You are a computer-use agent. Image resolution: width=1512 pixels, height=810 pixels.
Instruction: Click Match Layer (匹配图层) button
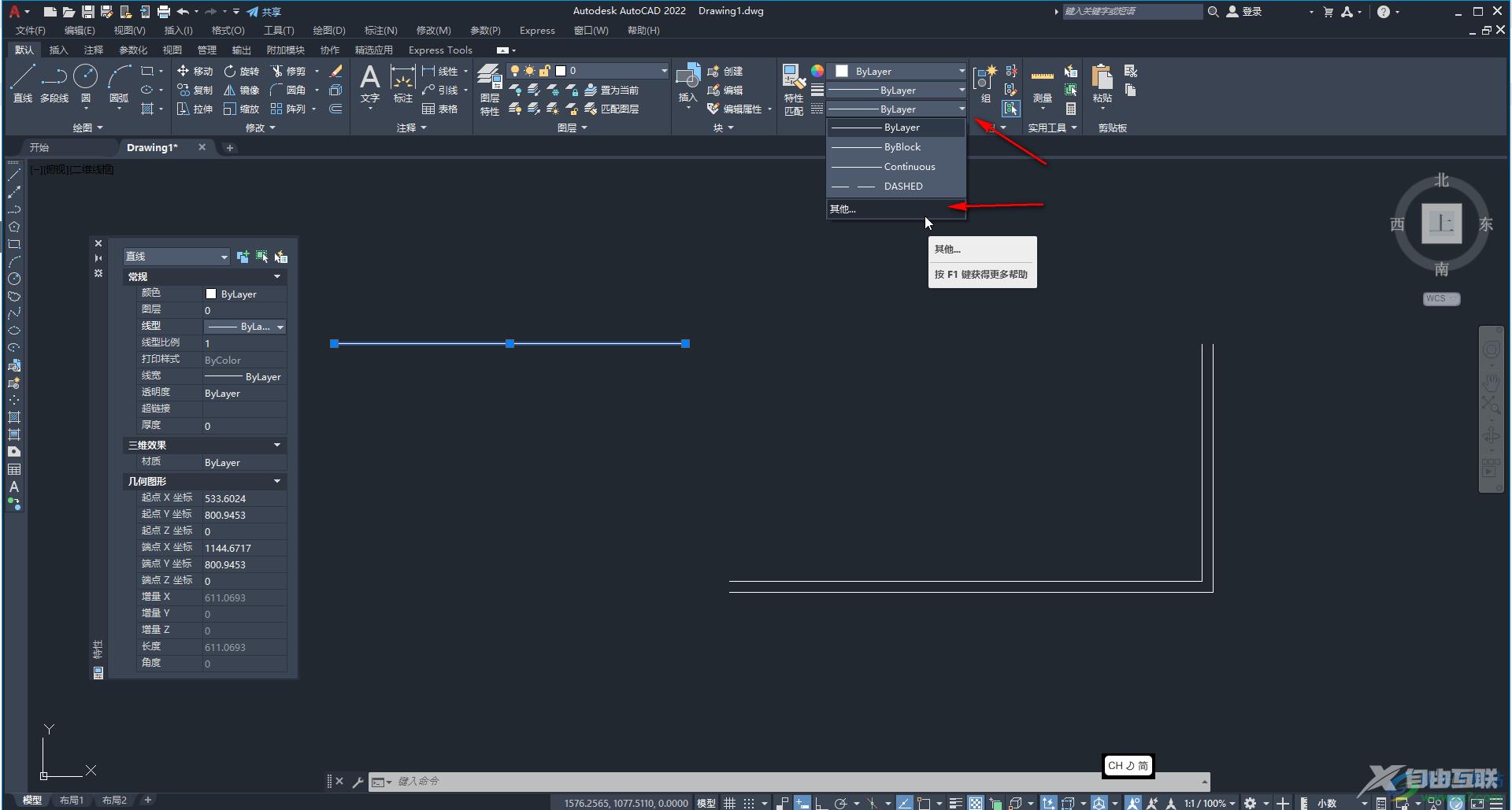(611, 109)
